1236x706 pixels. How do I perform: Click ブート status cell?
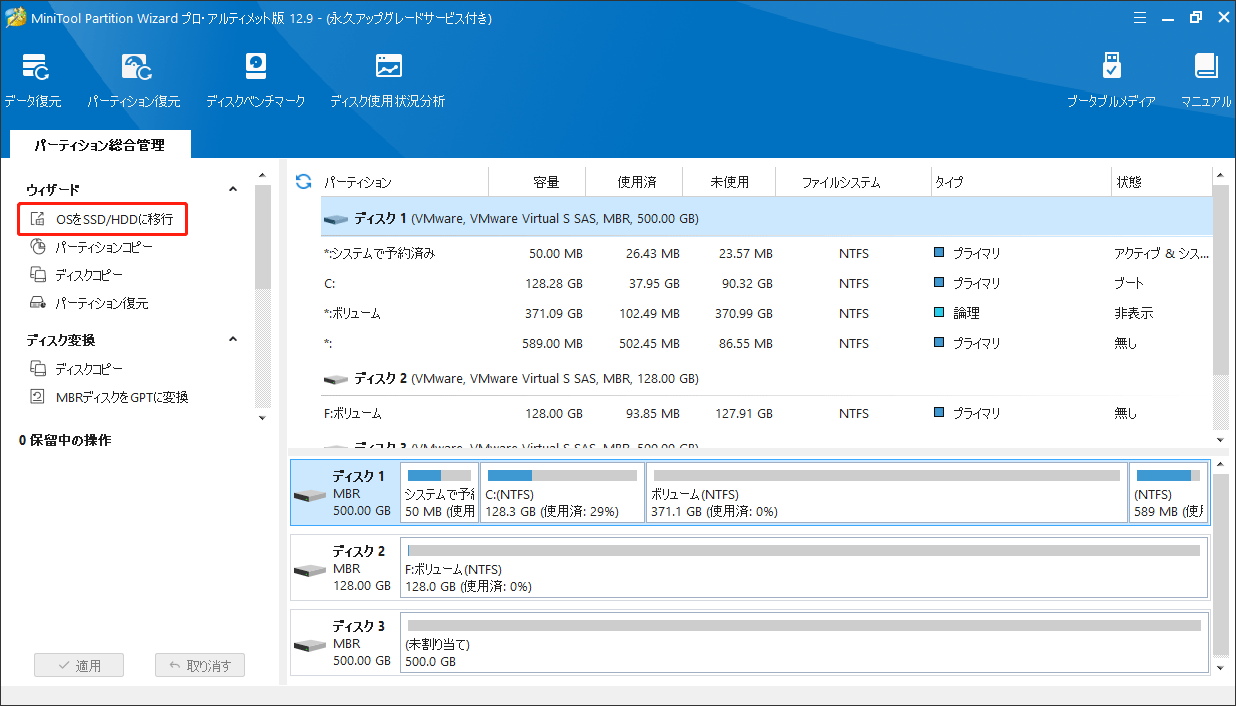(x=1129, y=284)
